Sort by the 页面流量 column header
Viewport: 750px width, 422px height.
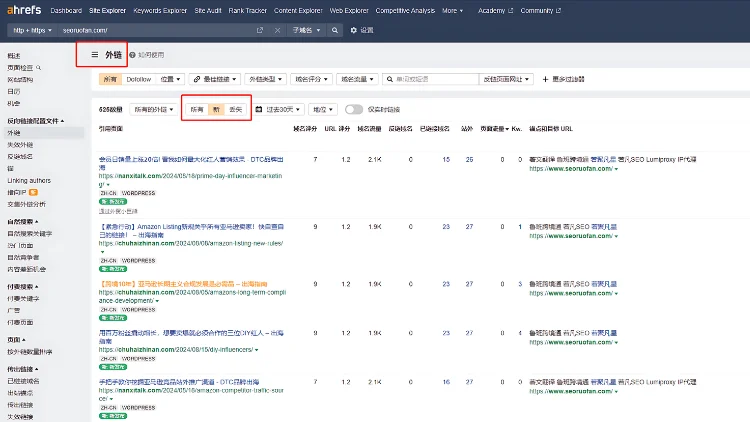tap(495, 129)
